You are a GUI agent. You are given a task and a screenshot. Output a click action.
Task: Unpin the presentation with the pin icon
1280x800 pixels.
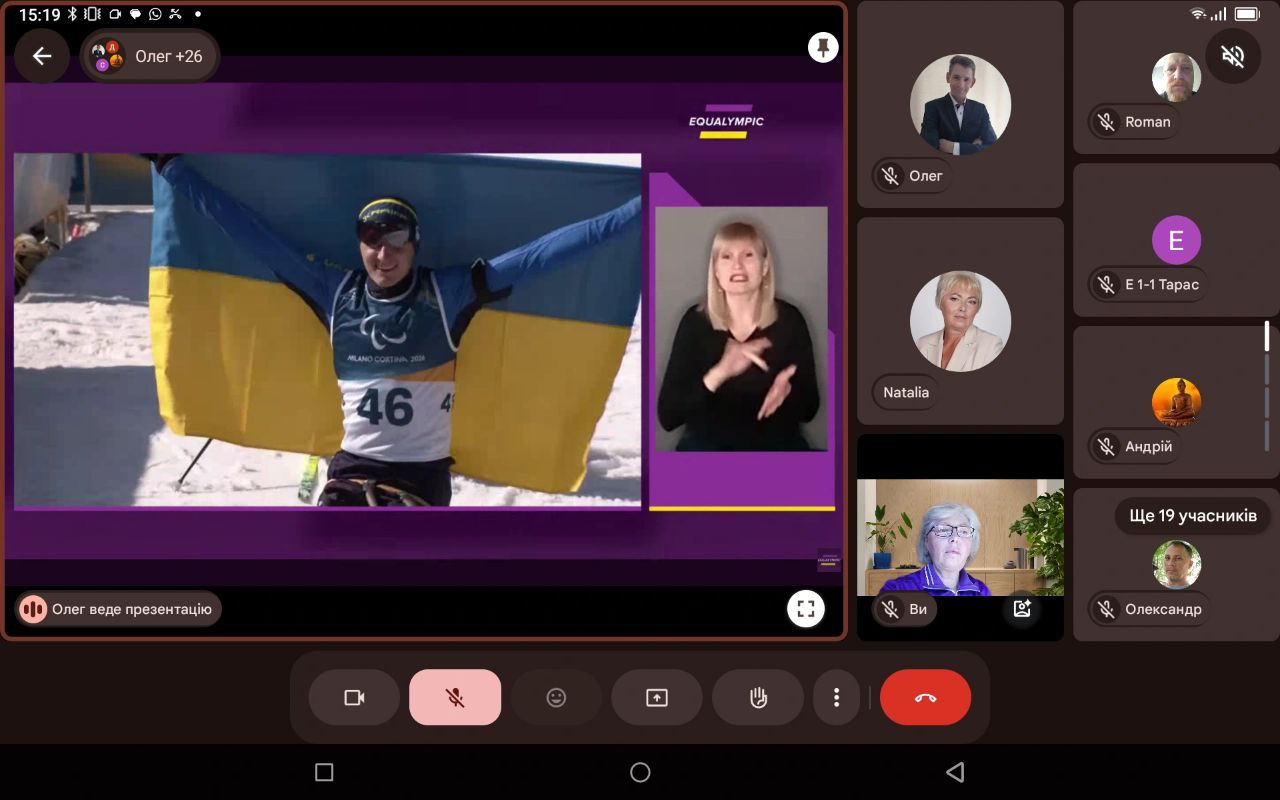[x=823, y=47]
